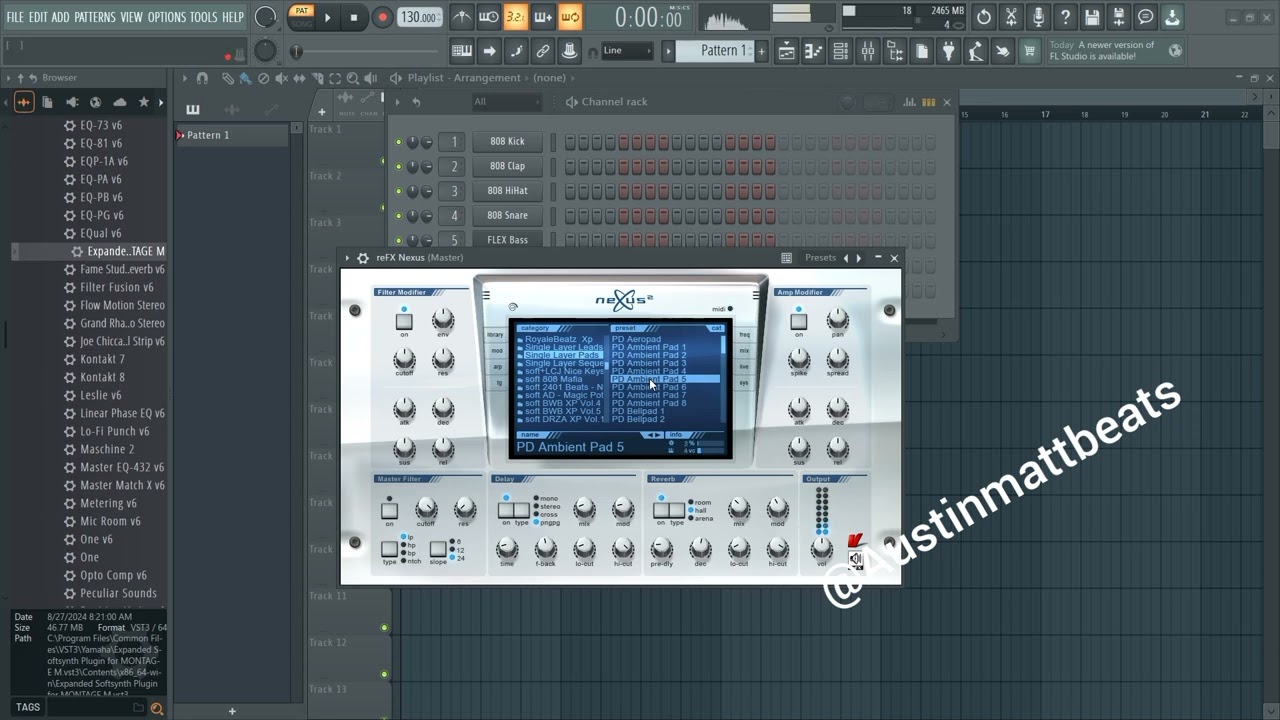Select the hall reverb type radio in Nexus
The width and height of the screenshot is (1280, 720).
691,510
